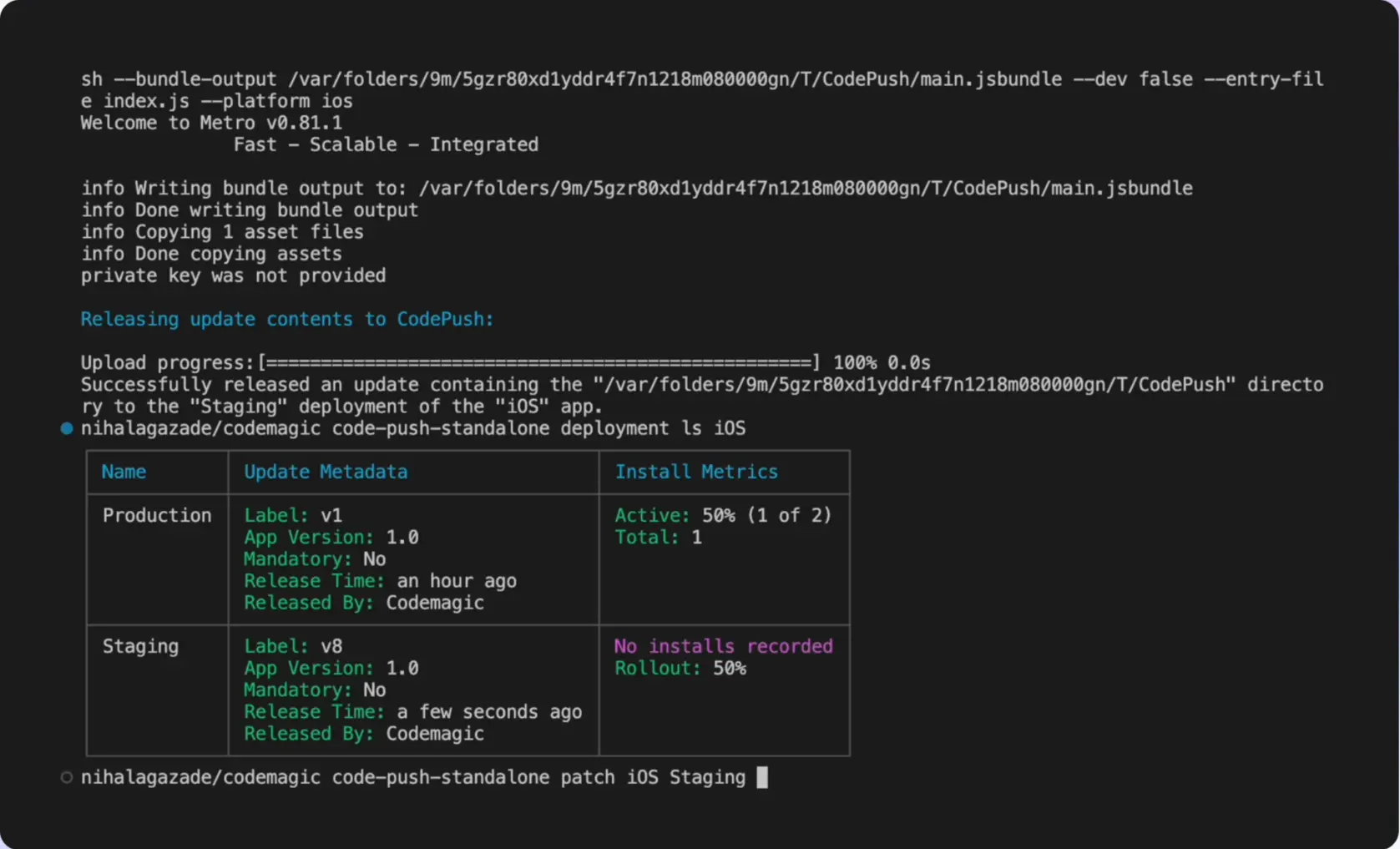Click 'Active: 50% (1 of 2)' metric
Viewport: 1400px width, 849px height.
pyautogui.click(x=723, y=515)
